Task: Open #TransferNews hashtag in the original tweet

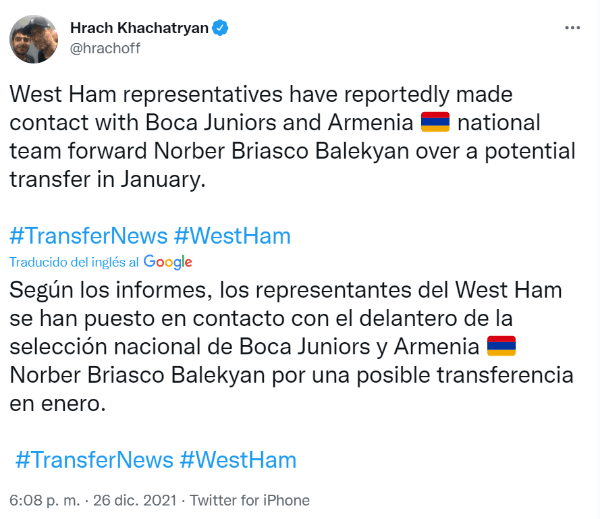Action: point(87,236)
